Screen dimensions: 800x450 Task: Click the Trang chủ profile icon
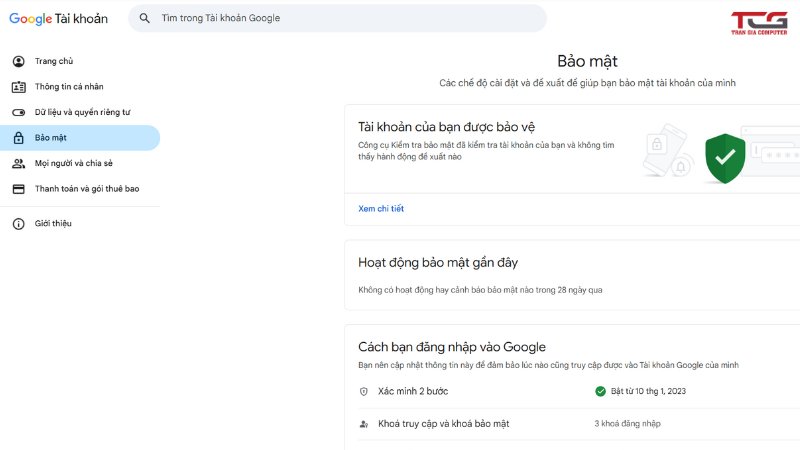tap(18, 61)
